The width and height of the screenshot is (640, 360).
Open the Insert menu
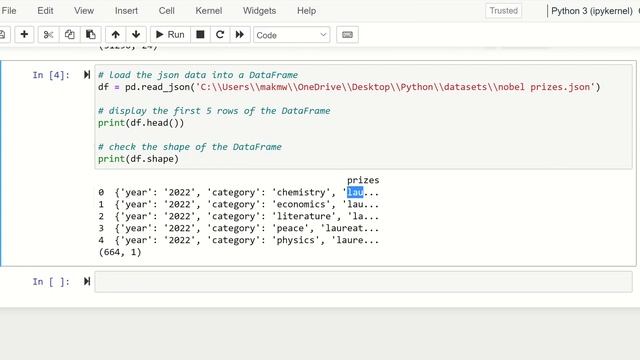126,11
